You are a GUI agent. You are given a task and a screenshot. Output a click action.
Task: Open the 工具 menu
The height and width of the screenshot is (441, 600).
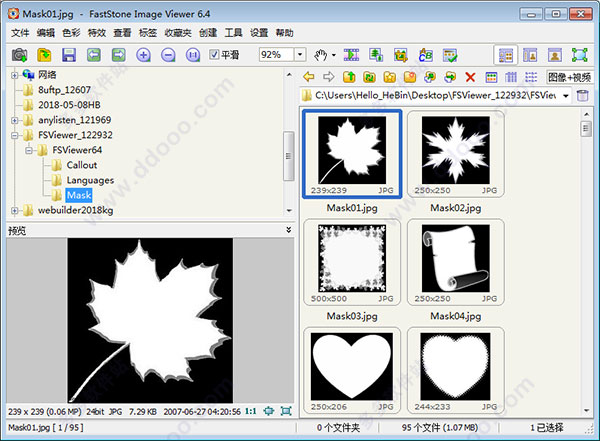(x=233, y=33)
